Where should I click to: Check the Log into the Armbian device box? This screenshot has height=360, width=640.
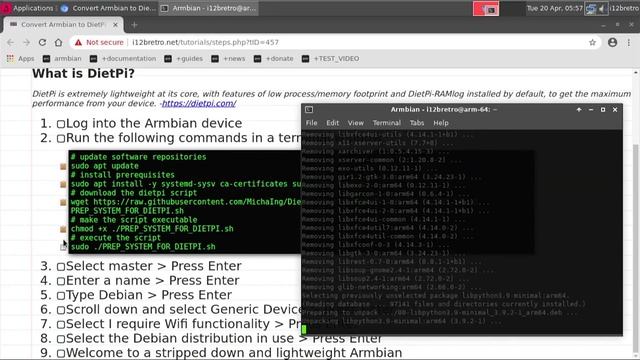pos(61,124)
